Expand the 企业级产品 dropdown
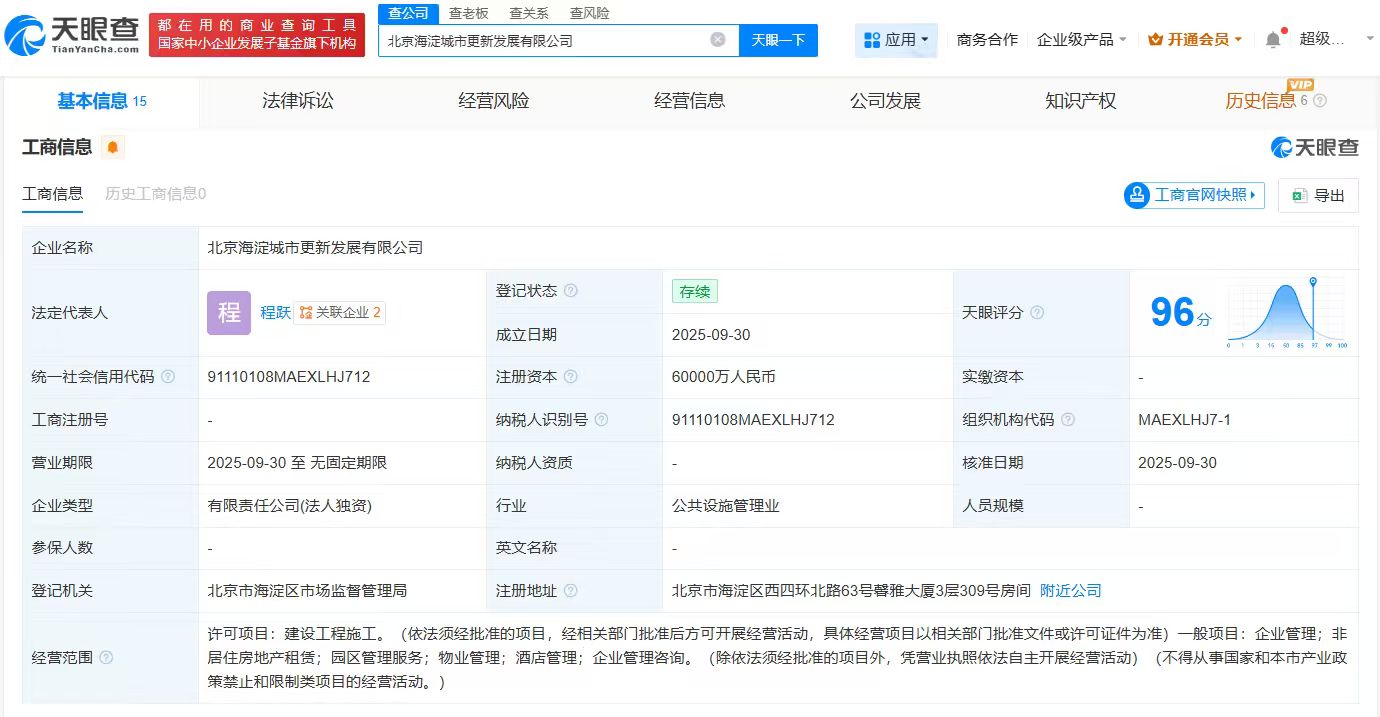 pos(1082,40)
